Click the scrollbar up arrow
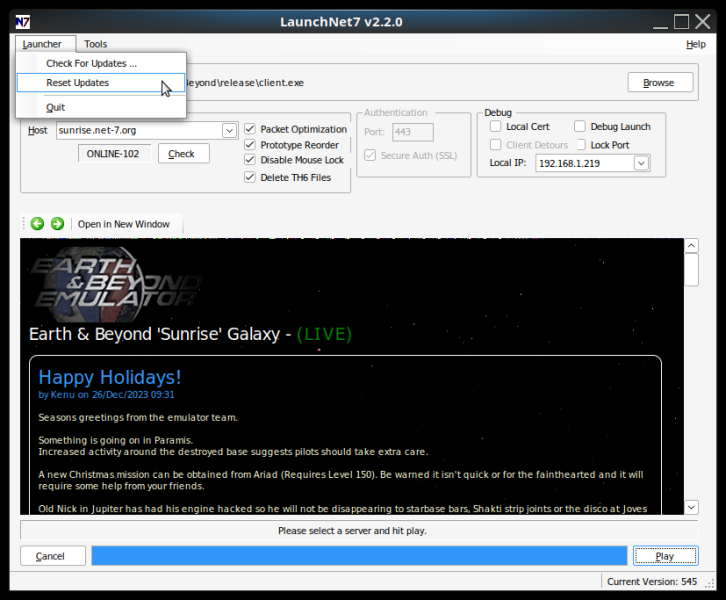This screenshot has height=600, width=726. 691,245
